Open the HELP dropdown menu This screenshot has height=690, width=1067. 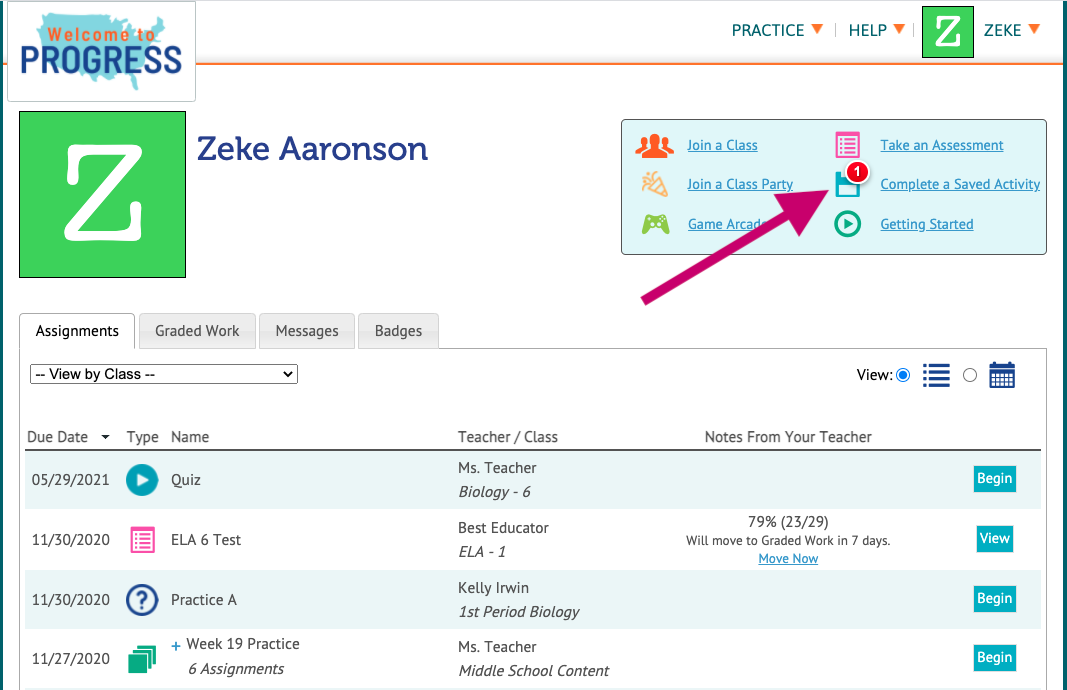pyautogui.click(x=876, y=30)
